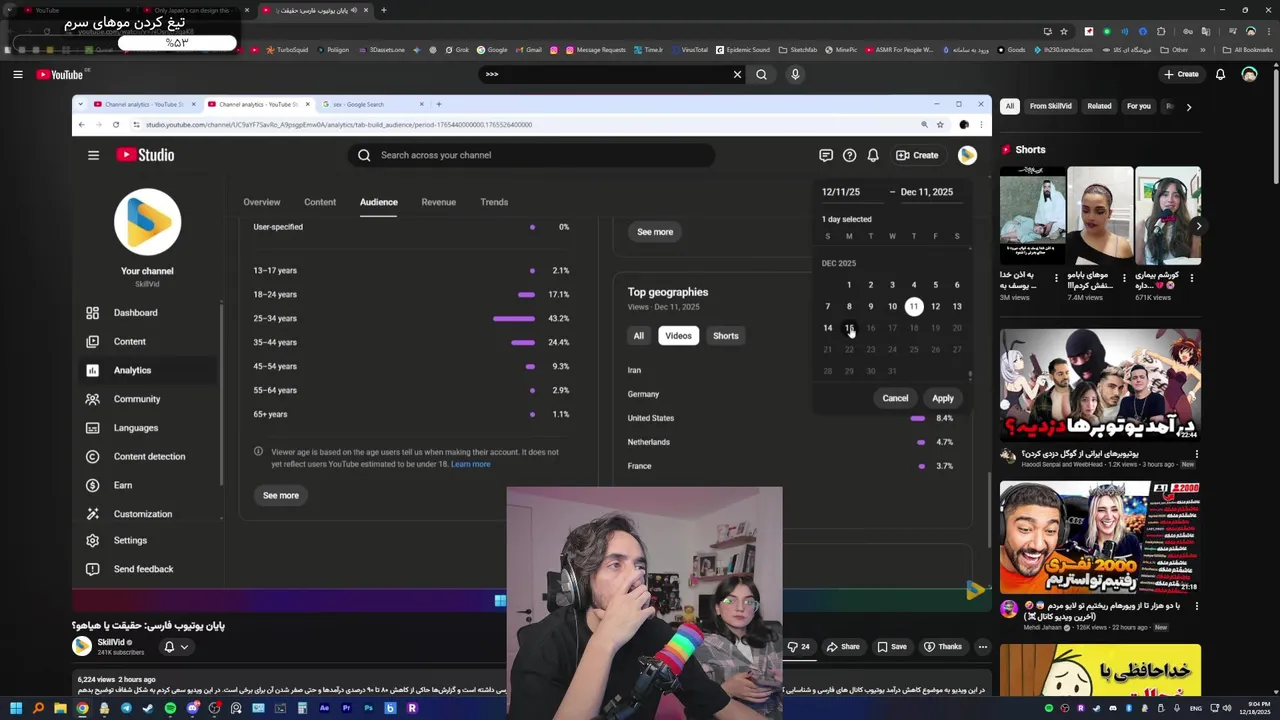Show next Shorts with the shelf arrow
The height and width of the screenshot is (720, 1280).
(1198, 225)
